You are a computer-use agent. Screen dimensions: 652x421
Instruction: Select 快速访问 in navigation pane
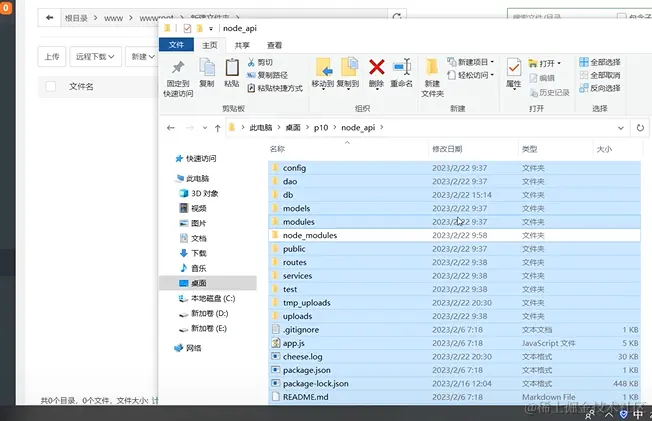point(195,158)
